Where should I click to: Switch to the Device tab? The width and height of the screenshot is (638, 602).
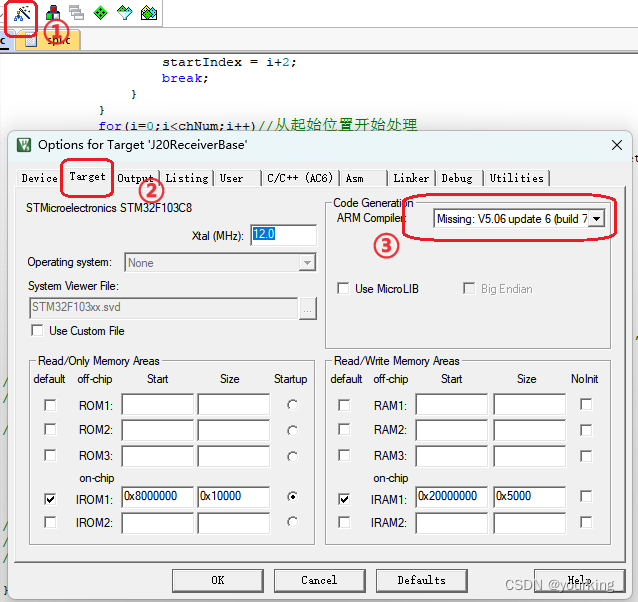tap(39, 178)
